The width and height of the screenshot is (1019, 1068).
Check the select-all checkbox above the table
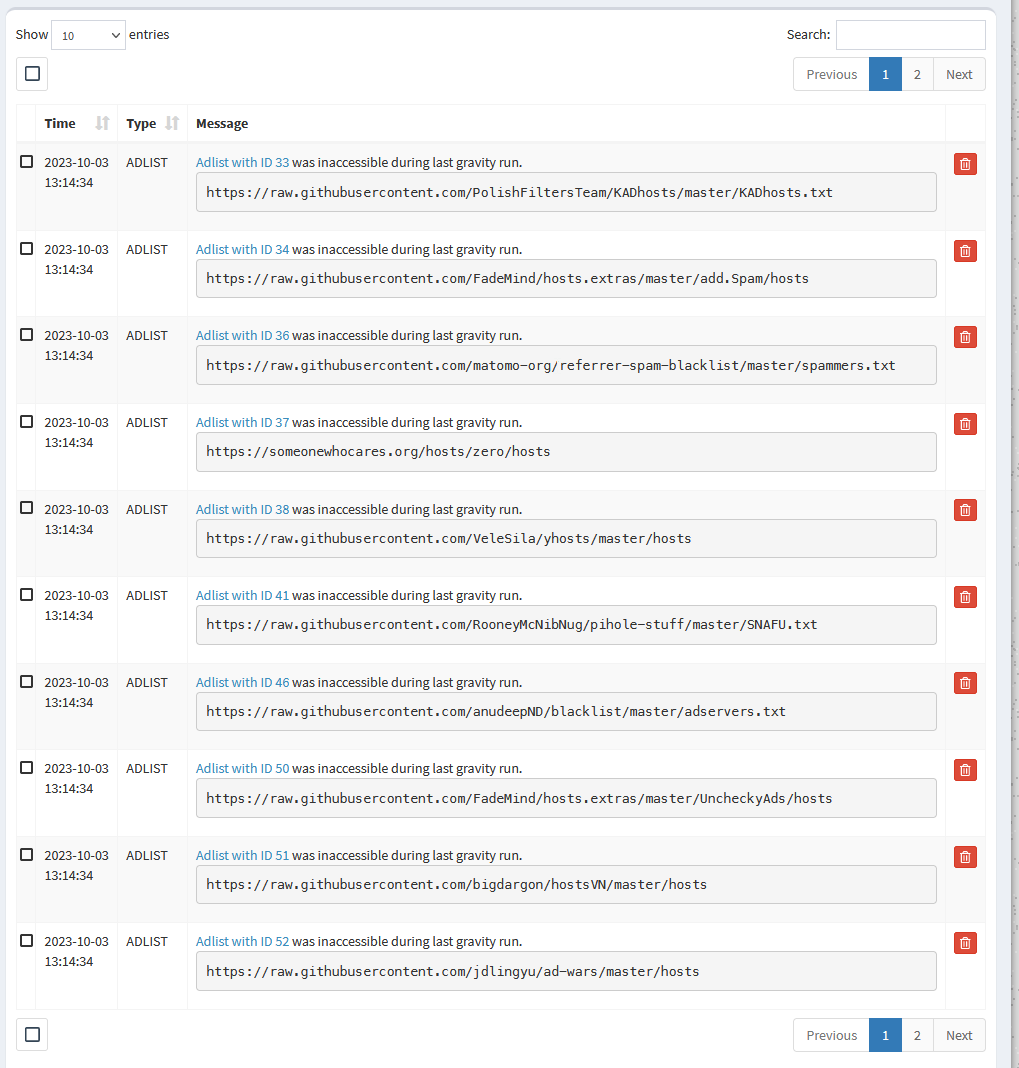coord(31,73)
